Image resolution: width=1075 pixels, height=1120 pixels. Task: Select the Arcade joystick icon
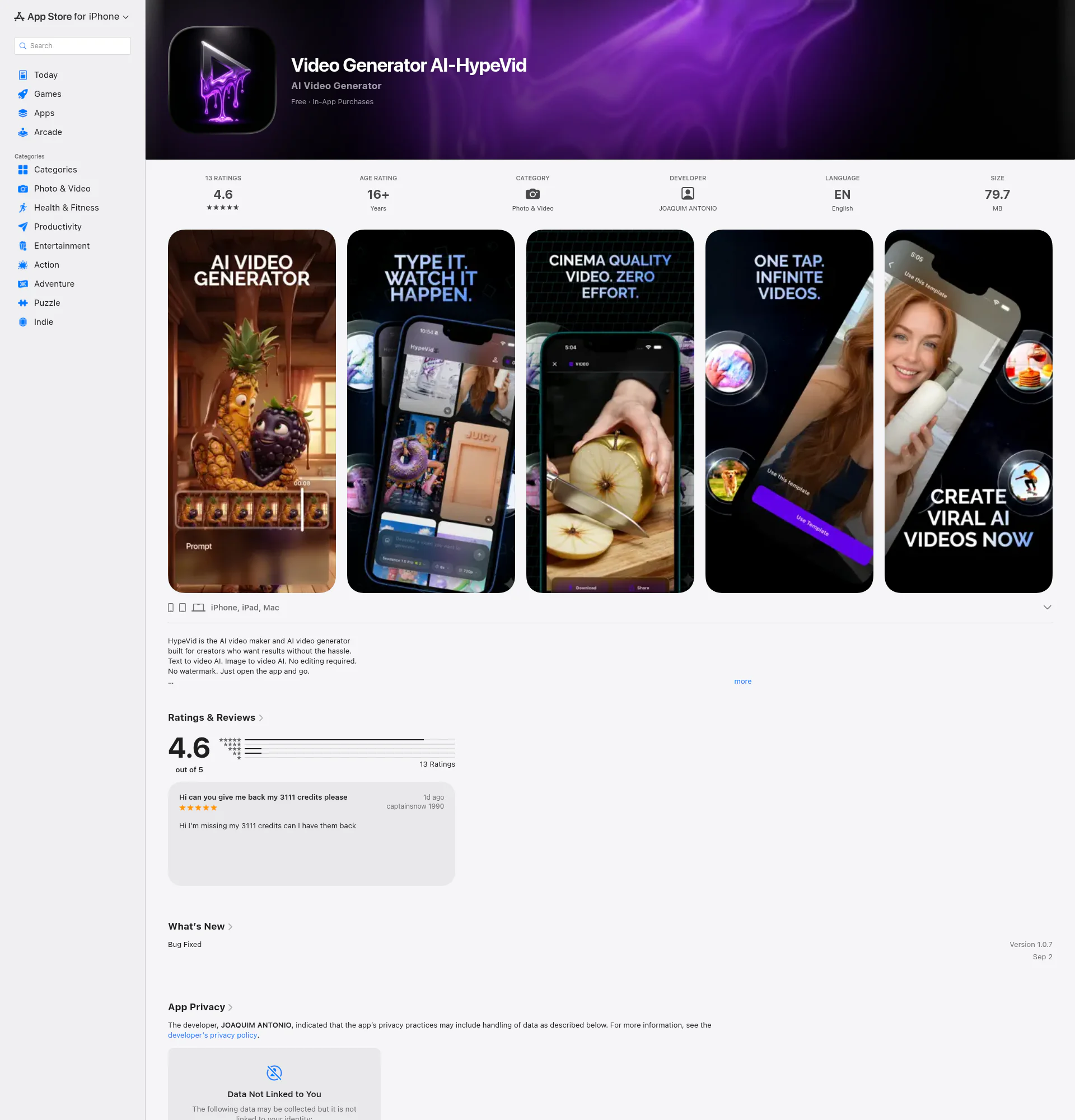click(23, 132)
